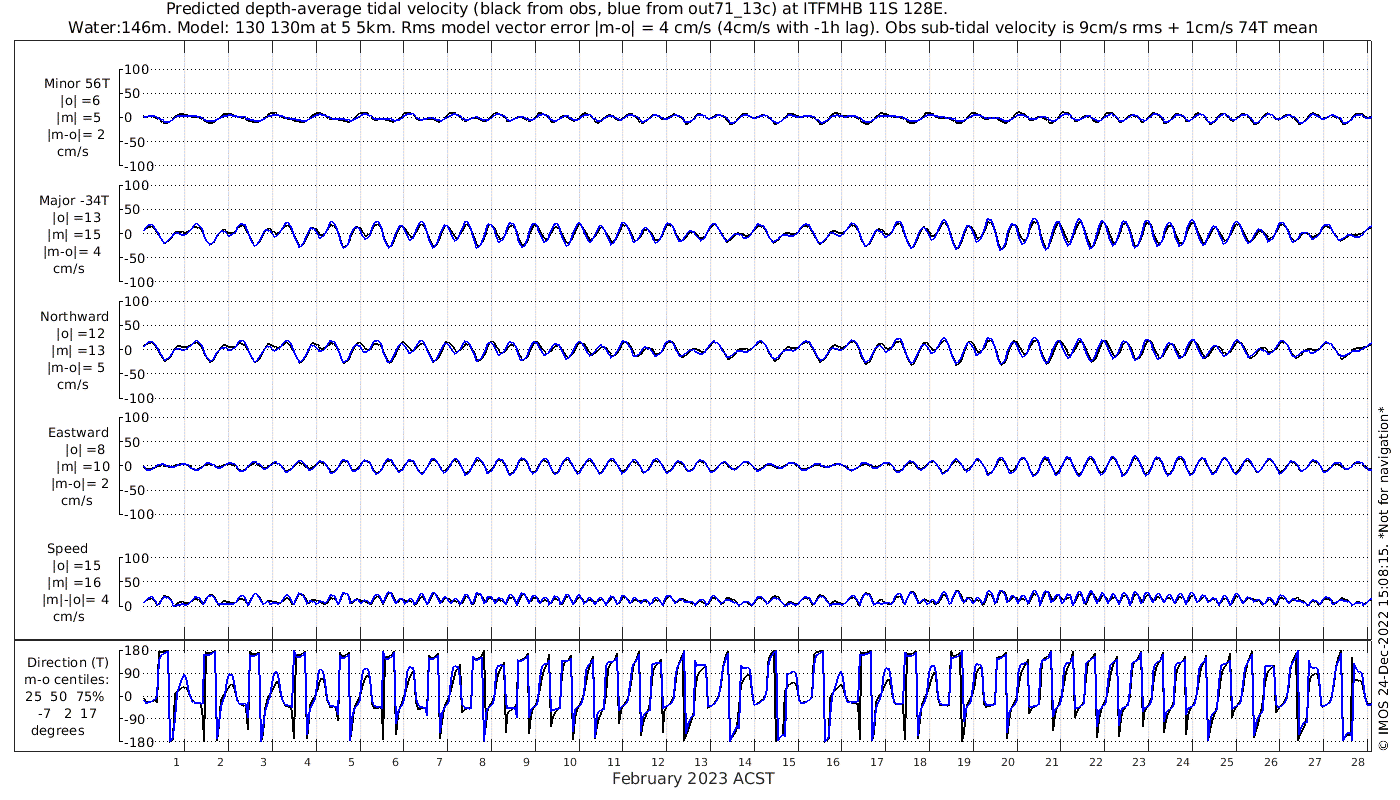Viewport: 1400px width, 800px height.
Task: Click day tick label '14' on time axis
Action: tap(745, 762)
